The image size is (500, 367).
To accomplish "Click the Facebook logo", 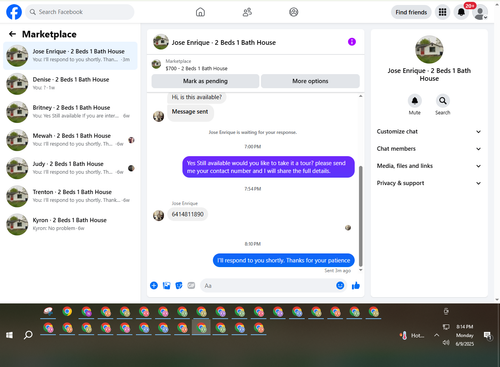I will point(14,12).
